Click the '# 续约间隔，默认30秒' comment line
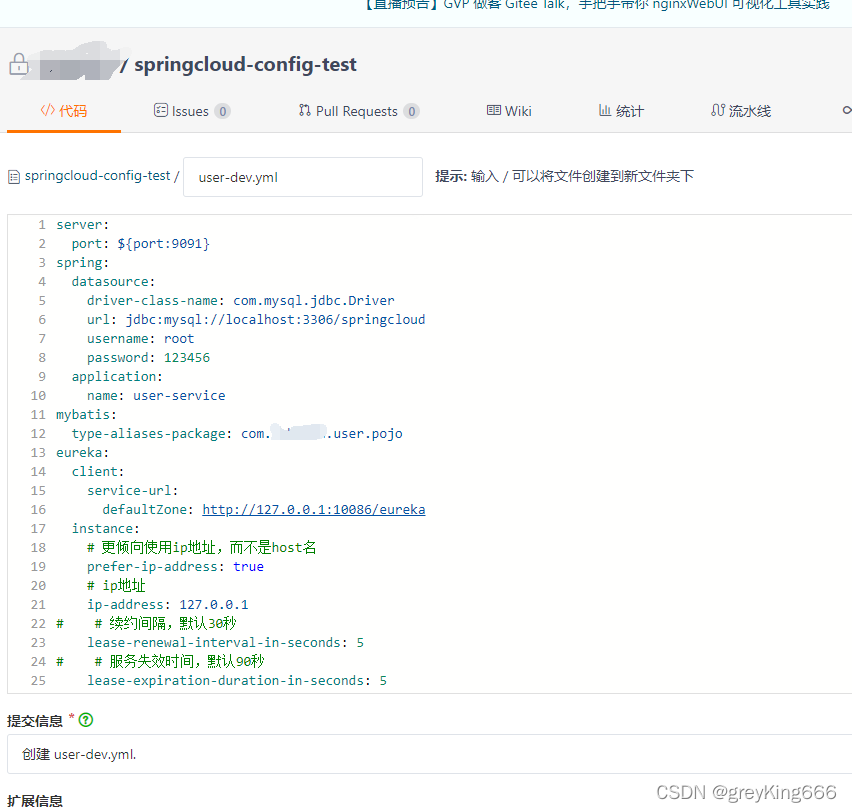This screenshot has width=852, height=812. pos(147,623)
